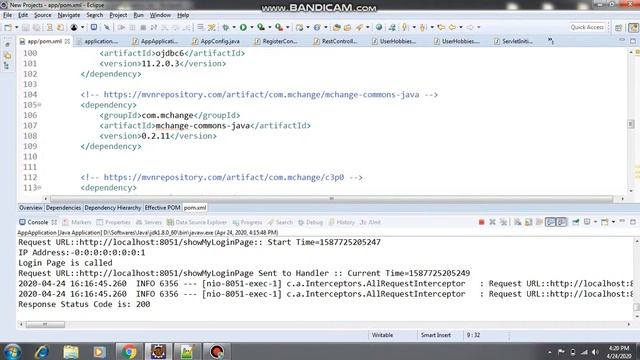Click the Eclipse icon in the taskbar

tap(158, 351)
